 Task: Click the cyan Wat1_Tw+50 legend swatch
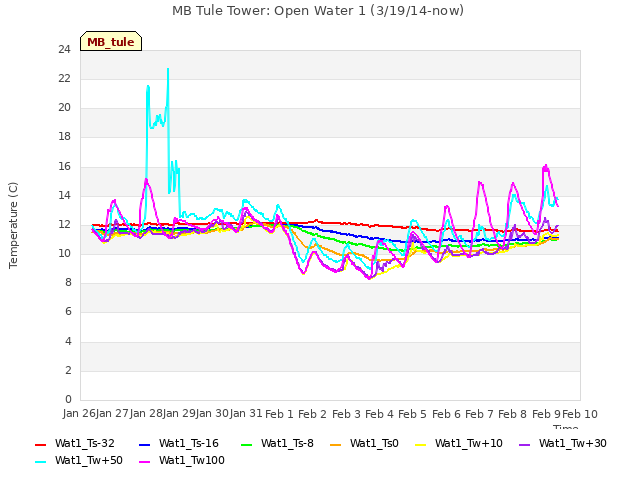pos(41,462)
